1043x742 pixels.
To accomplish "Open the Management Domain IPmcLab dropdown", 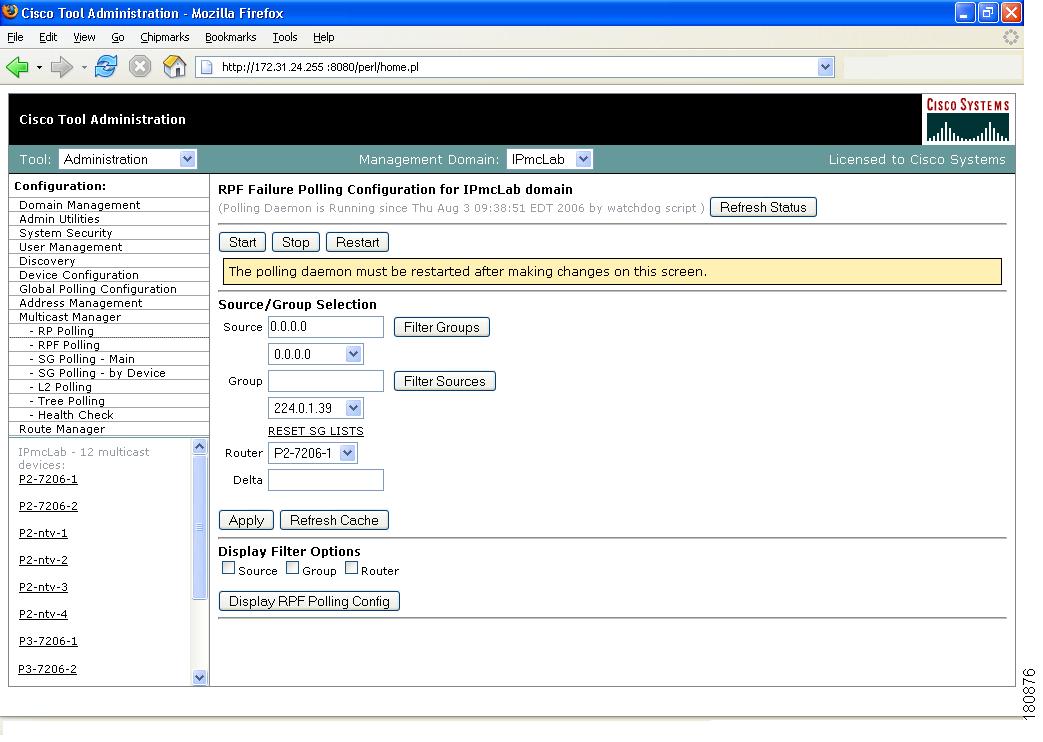I will [549, 160].
